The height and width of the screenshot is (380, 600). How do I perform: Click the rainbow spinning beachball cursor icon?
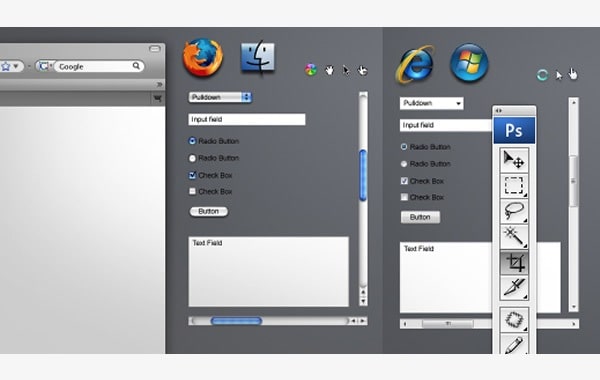(311, 70)
